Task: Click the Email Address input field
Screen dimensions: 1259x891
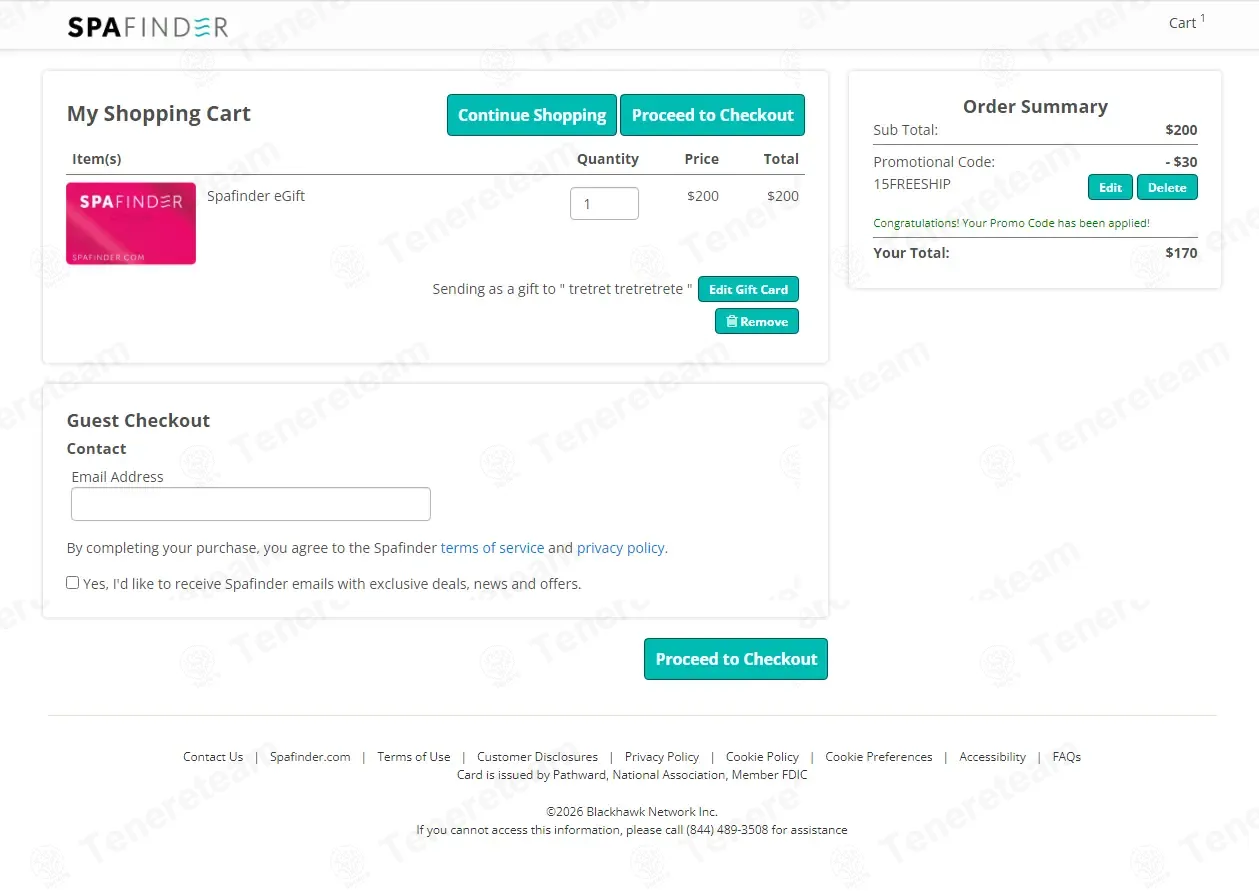Action: [x=251, y=504]
